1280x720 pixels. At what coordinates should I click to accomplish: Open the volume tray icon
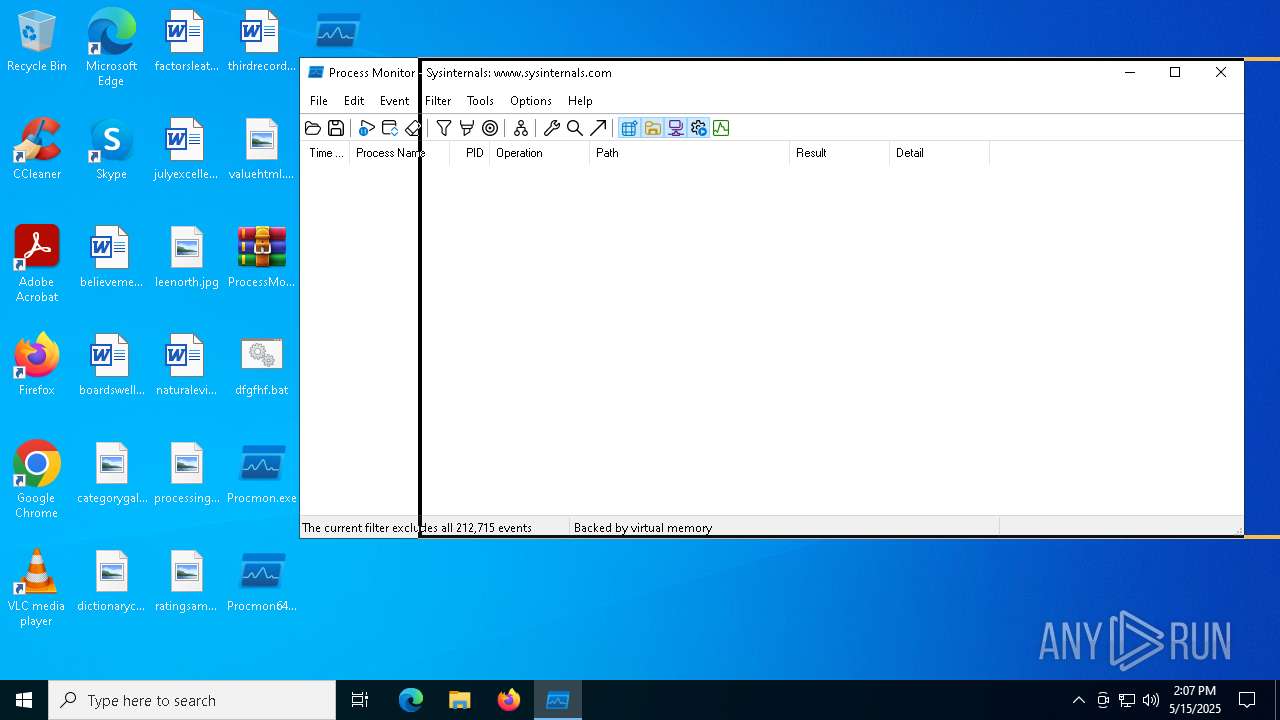click(x=1150, y=700)
